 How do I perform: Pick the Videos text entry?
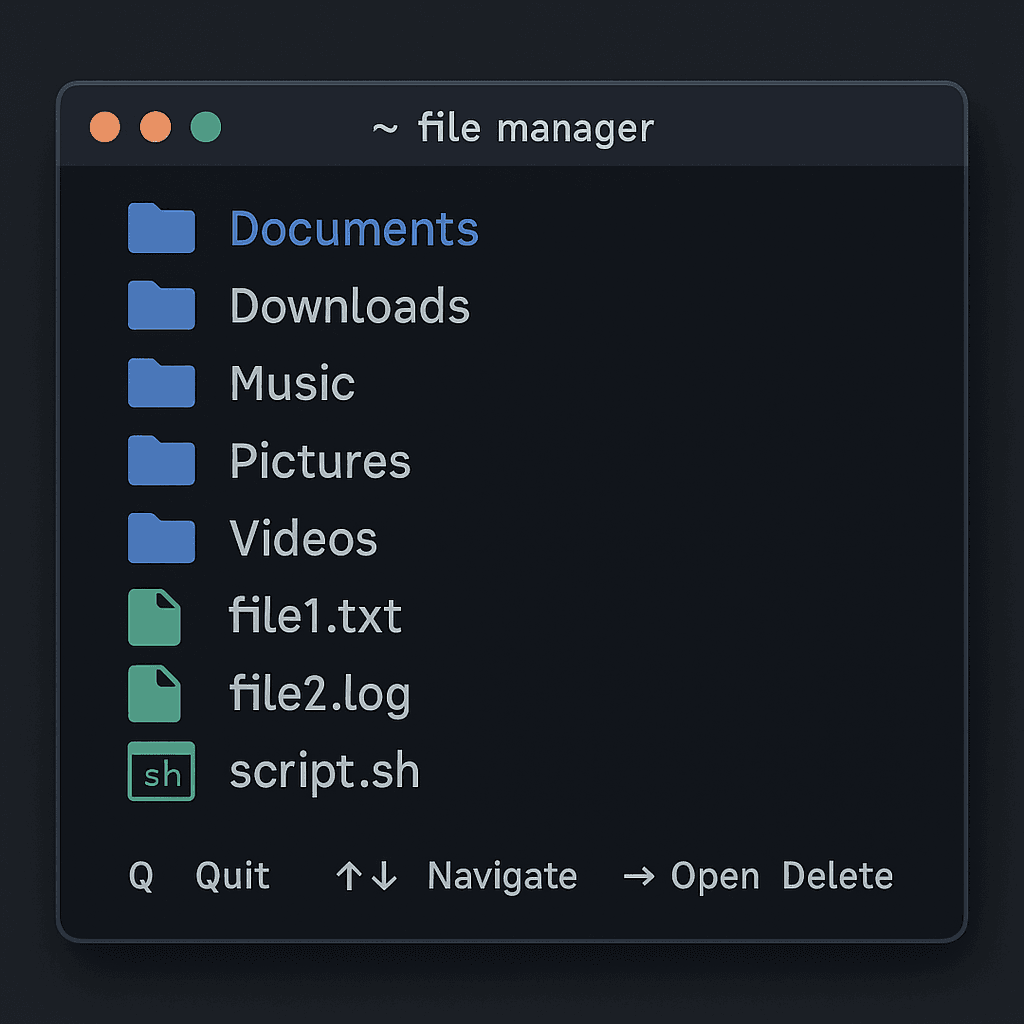click(303, 539)
